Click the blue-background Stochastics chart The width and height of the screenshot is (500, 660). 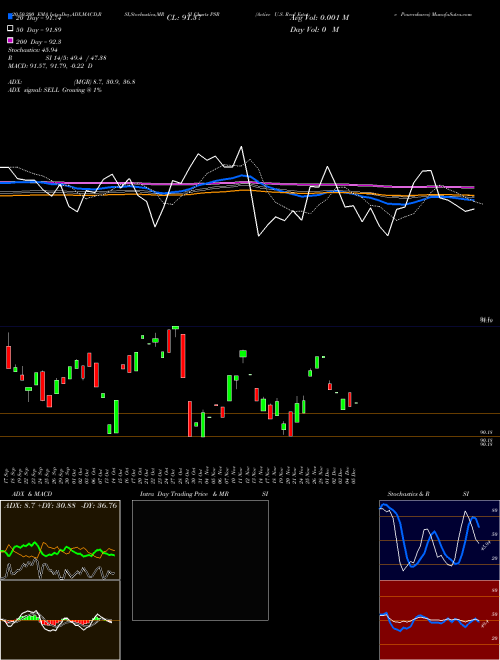439,540
